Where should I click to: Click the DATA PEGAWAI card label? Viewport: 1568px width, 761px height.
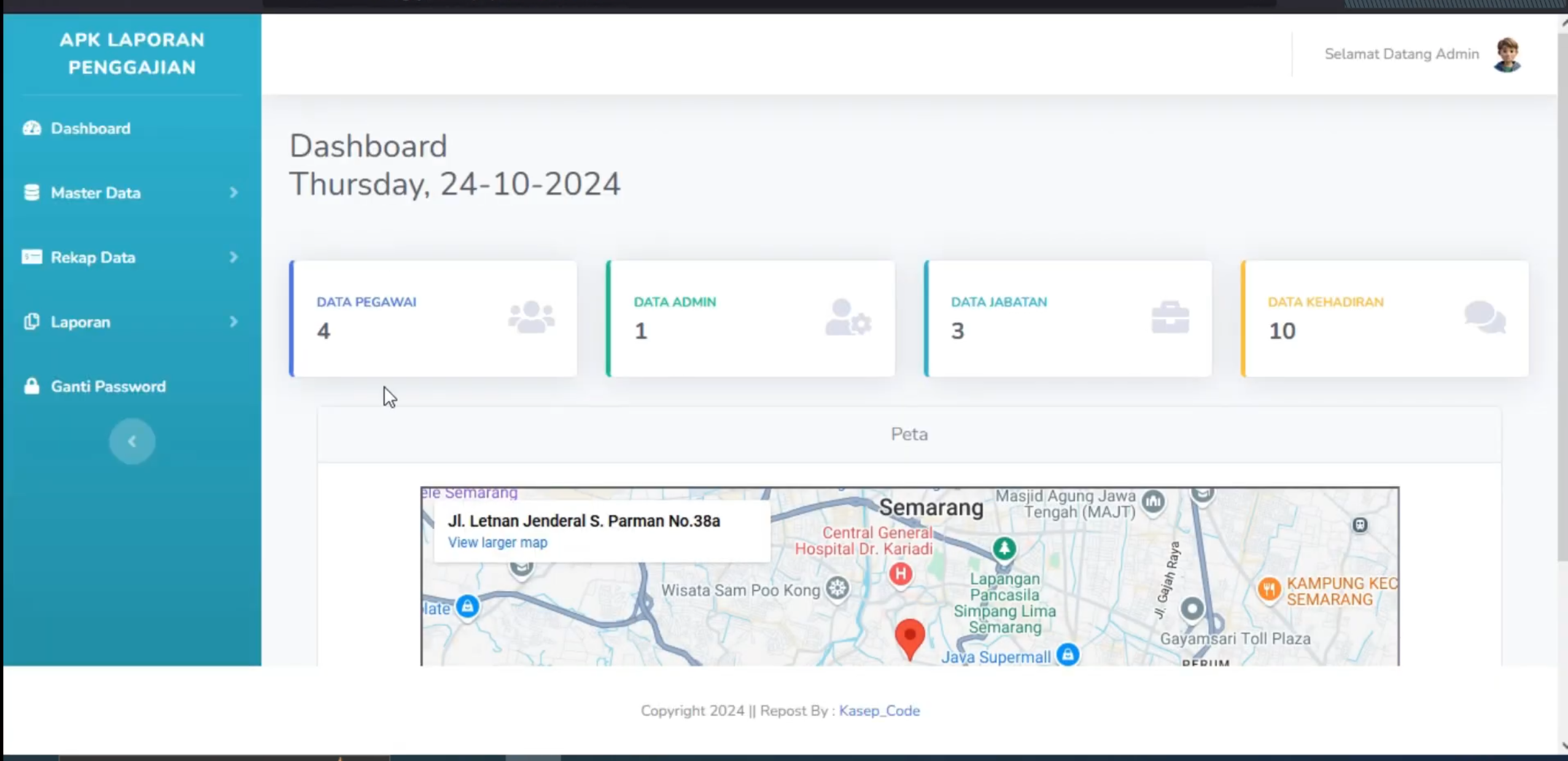(367, 302)
